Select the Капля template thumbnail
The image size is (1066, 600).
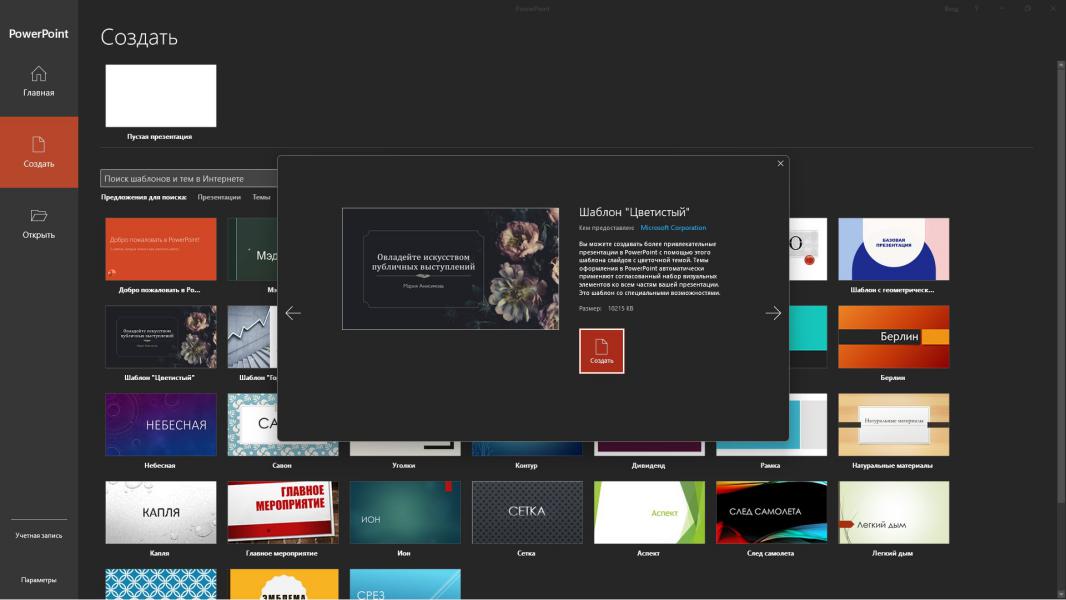tap(160, 512)
